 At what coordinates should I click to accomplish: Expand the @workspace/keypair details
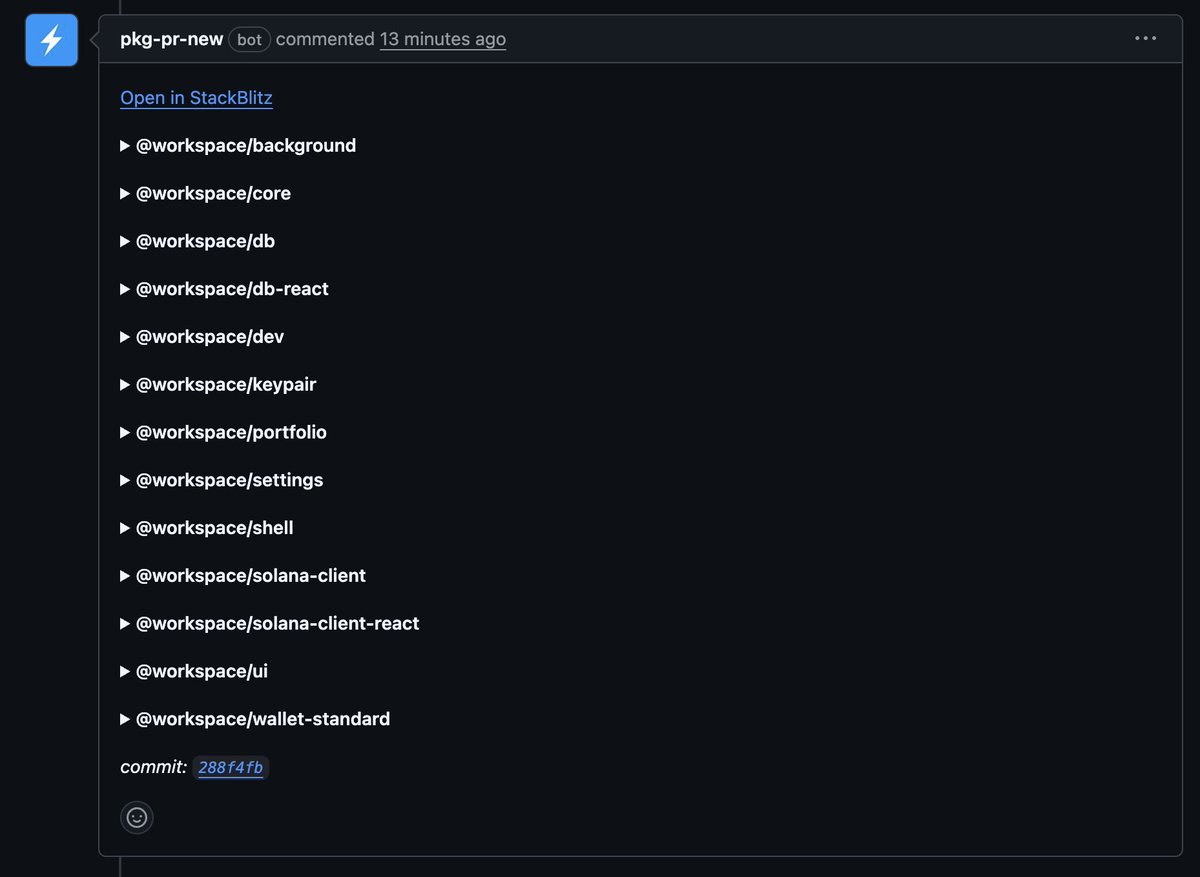(x=219, y=385)
